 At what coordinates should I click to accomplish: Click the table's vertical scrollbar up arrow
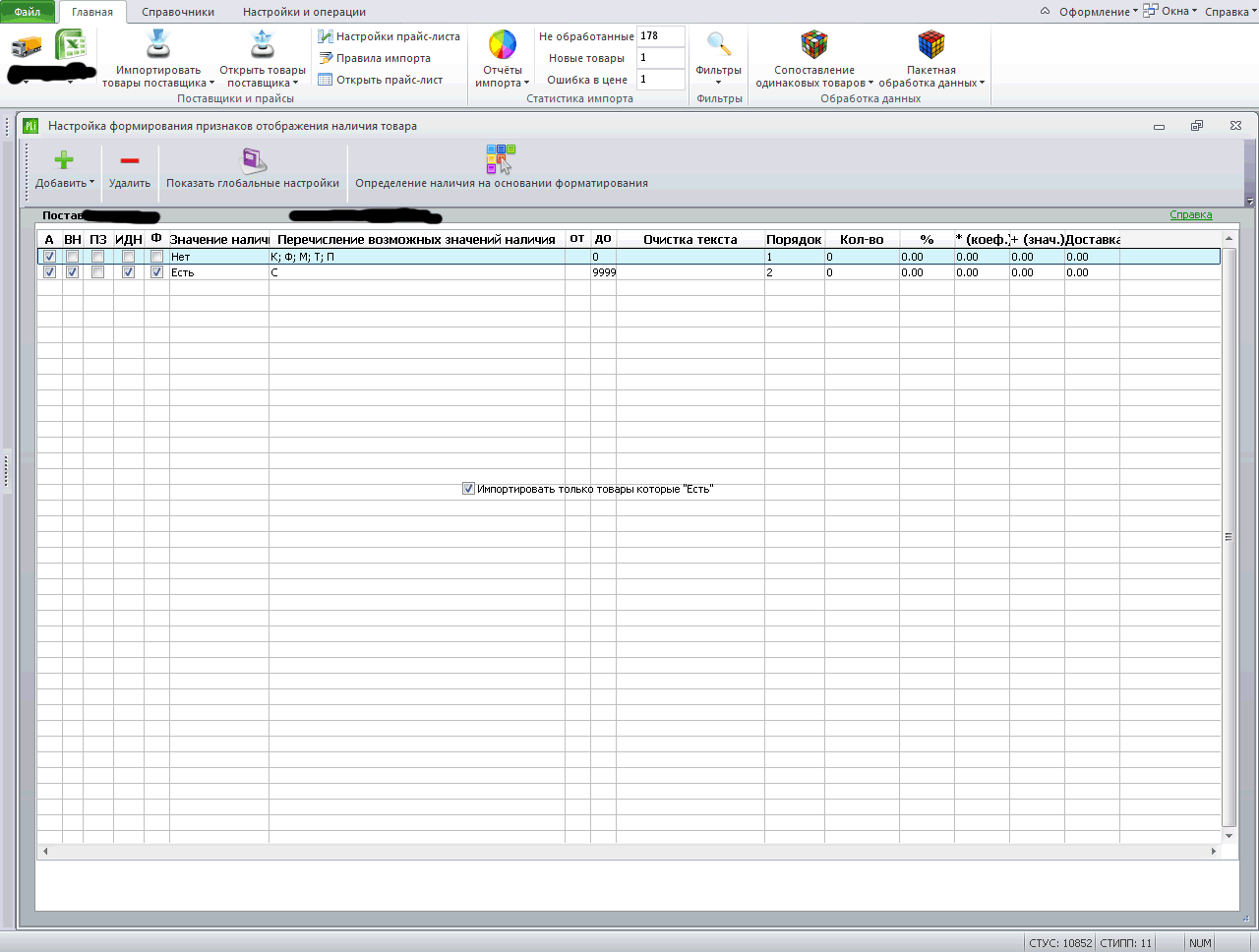[x=1229, y=239]
